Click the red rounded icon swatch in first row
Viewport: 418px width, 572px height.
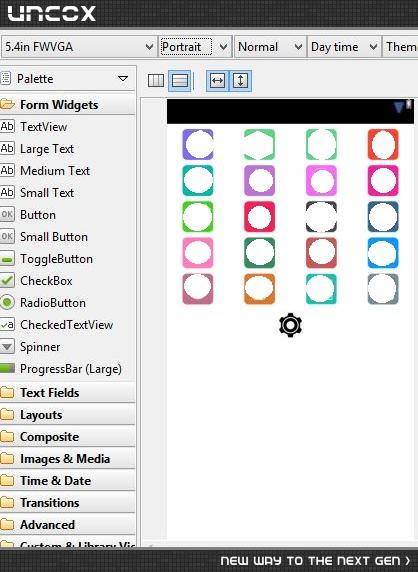click(x=383, y=144)
